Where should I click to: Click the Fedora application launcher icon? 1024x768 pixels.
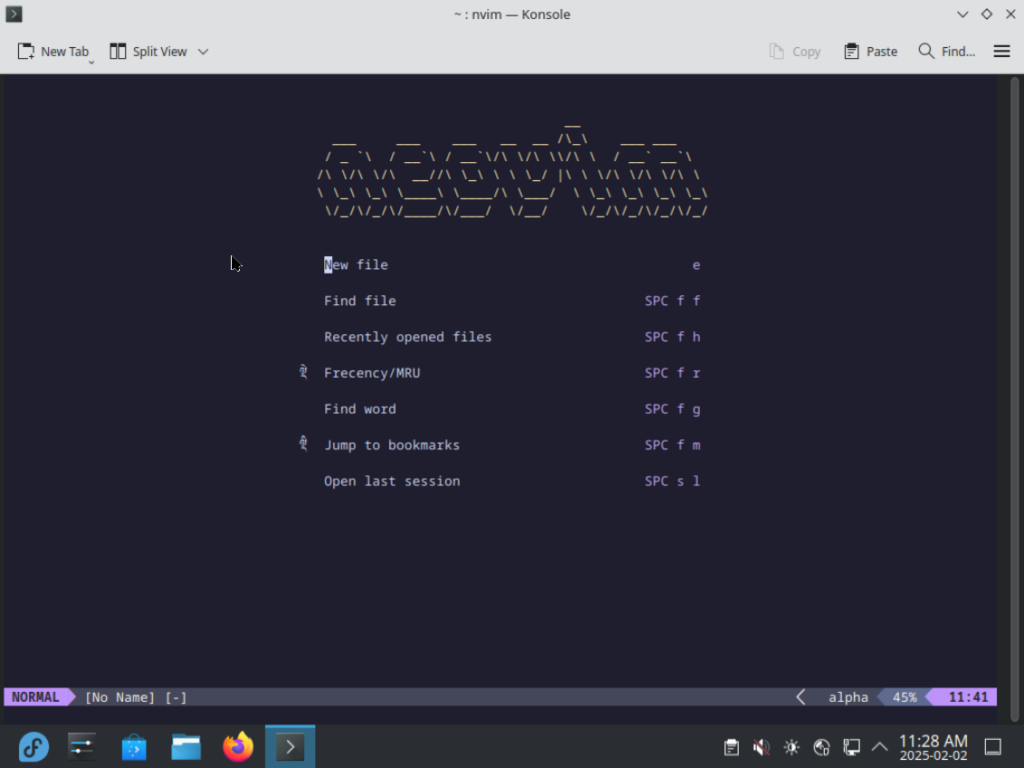34,747
